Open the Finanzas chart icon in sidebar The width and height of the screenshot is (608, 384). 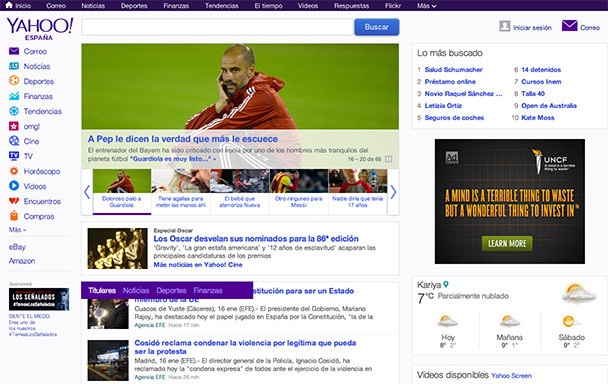(14, 96)
